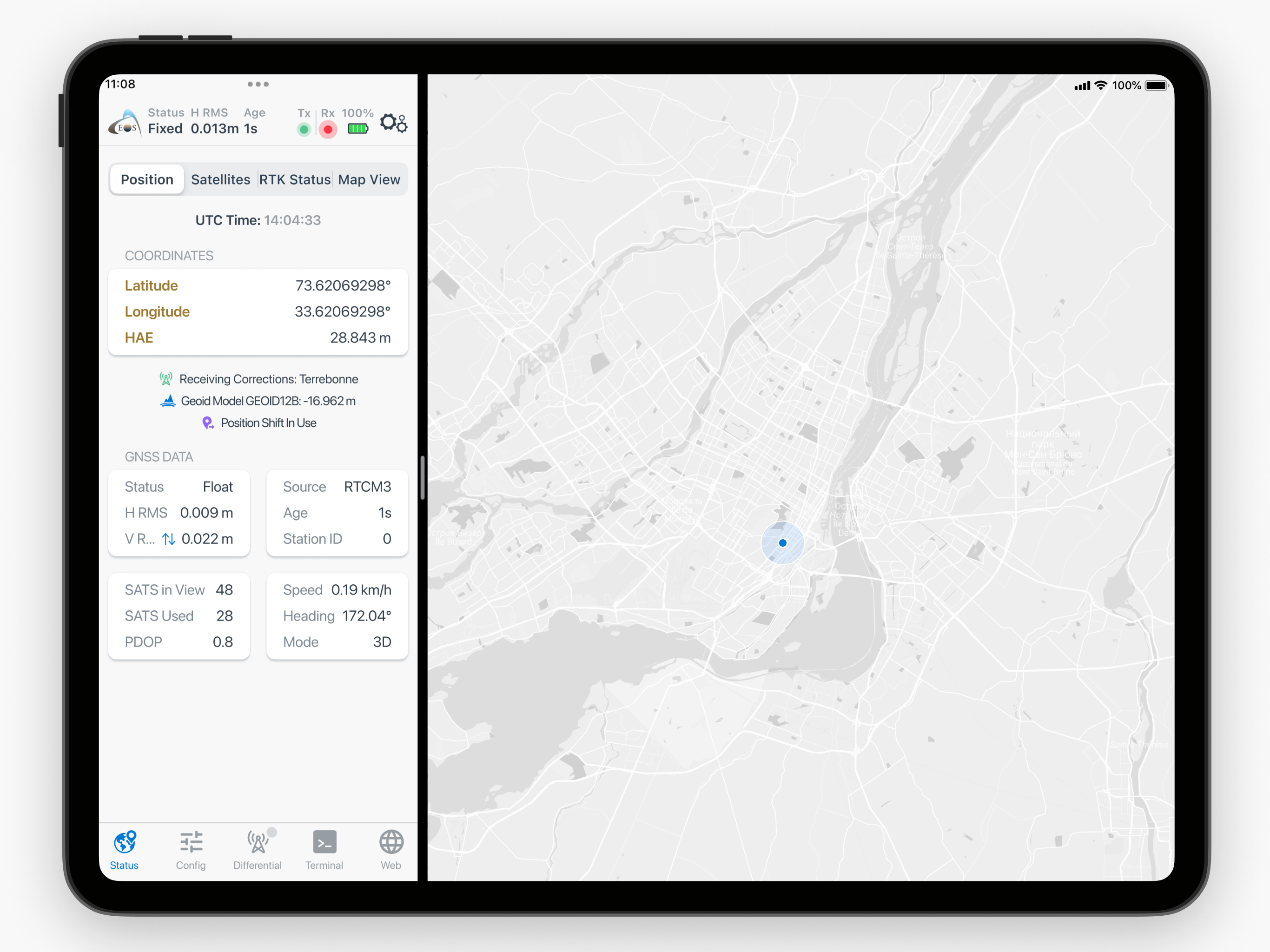Open the Web globe icon
The image size is (1270, 952).
click(391, 842)
